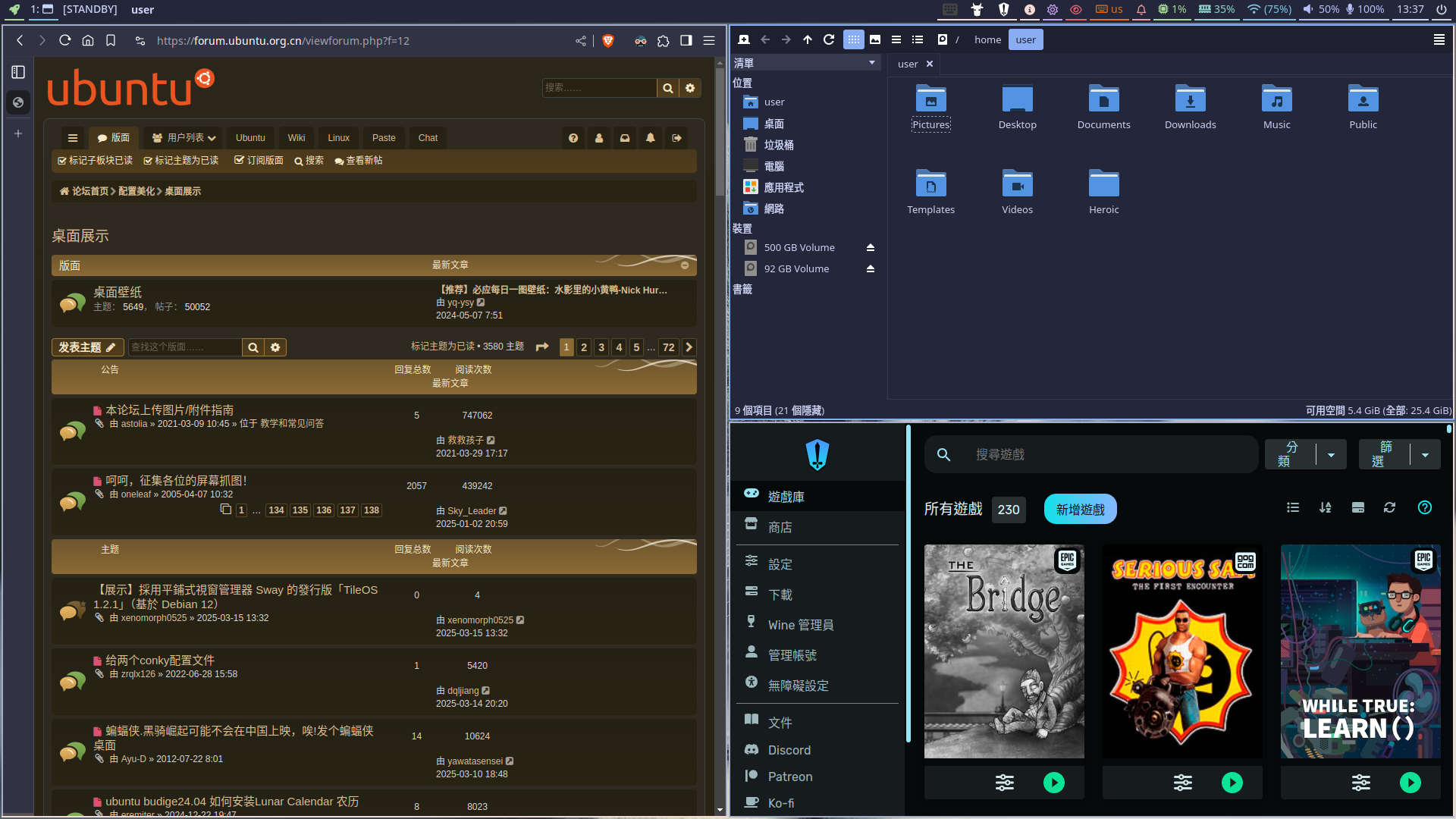Screen dimensions: 1456x819
Task: Switch file manager to detailed list view
Action: (x=918, y=39)
